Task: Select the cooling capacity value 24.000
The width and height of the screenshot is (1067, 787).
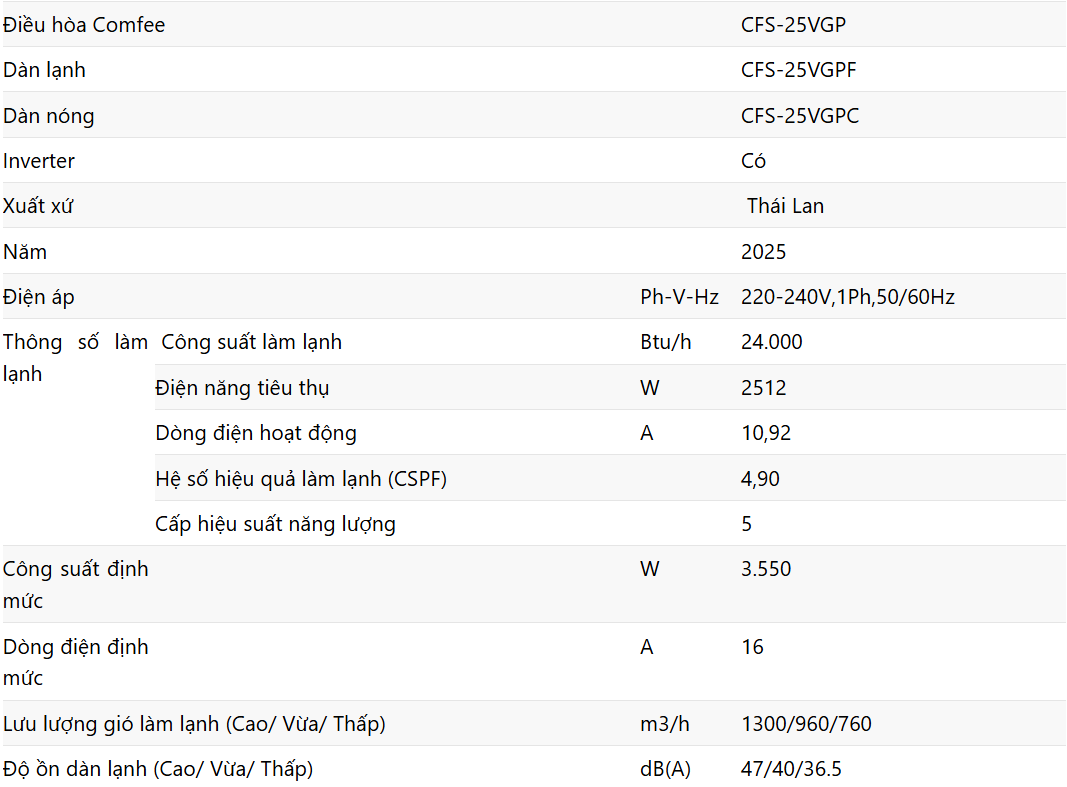Action: (x=771, y=342)
